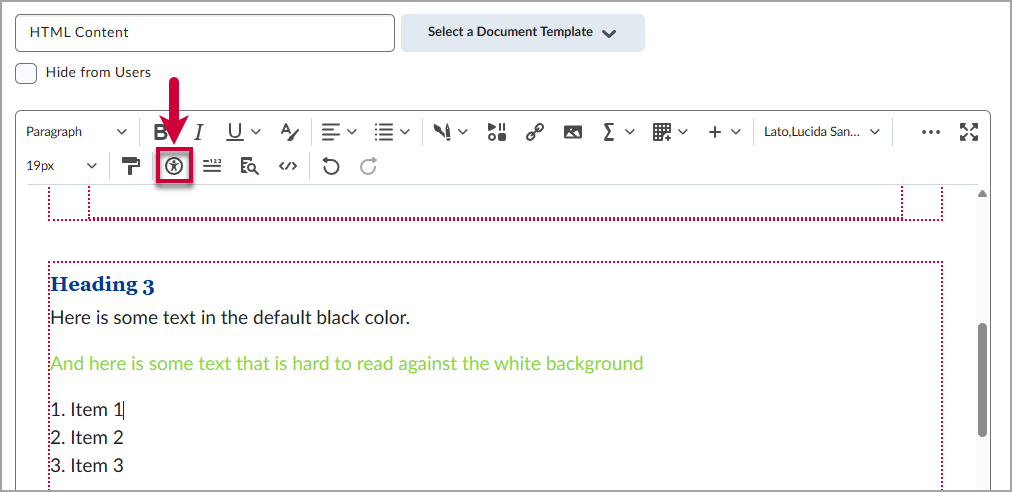The image size is (1012, 492).
Task: Undo the last edit
Action: click(x=331, y=166)
